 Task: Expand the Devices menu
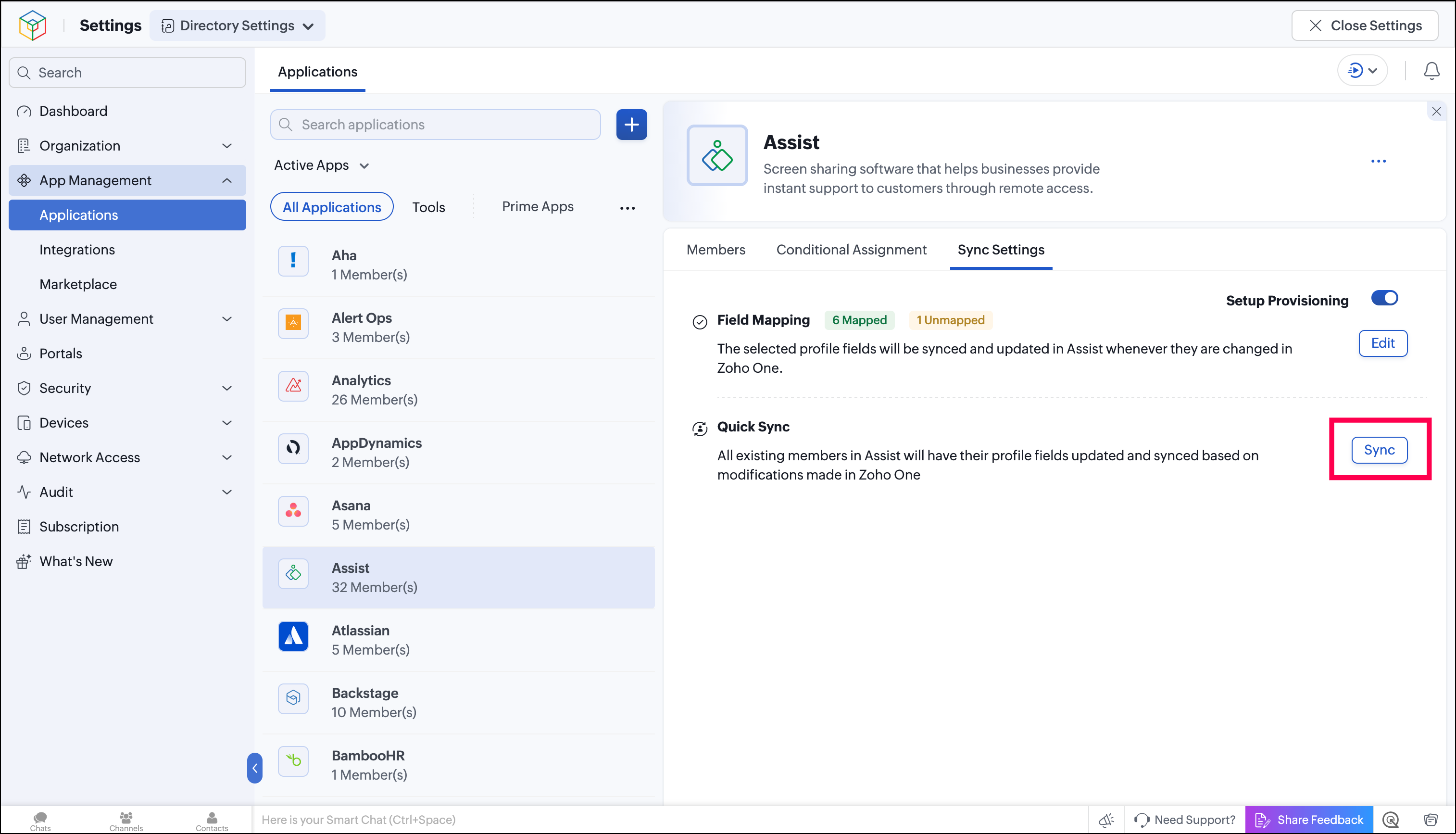pos(127,423)
